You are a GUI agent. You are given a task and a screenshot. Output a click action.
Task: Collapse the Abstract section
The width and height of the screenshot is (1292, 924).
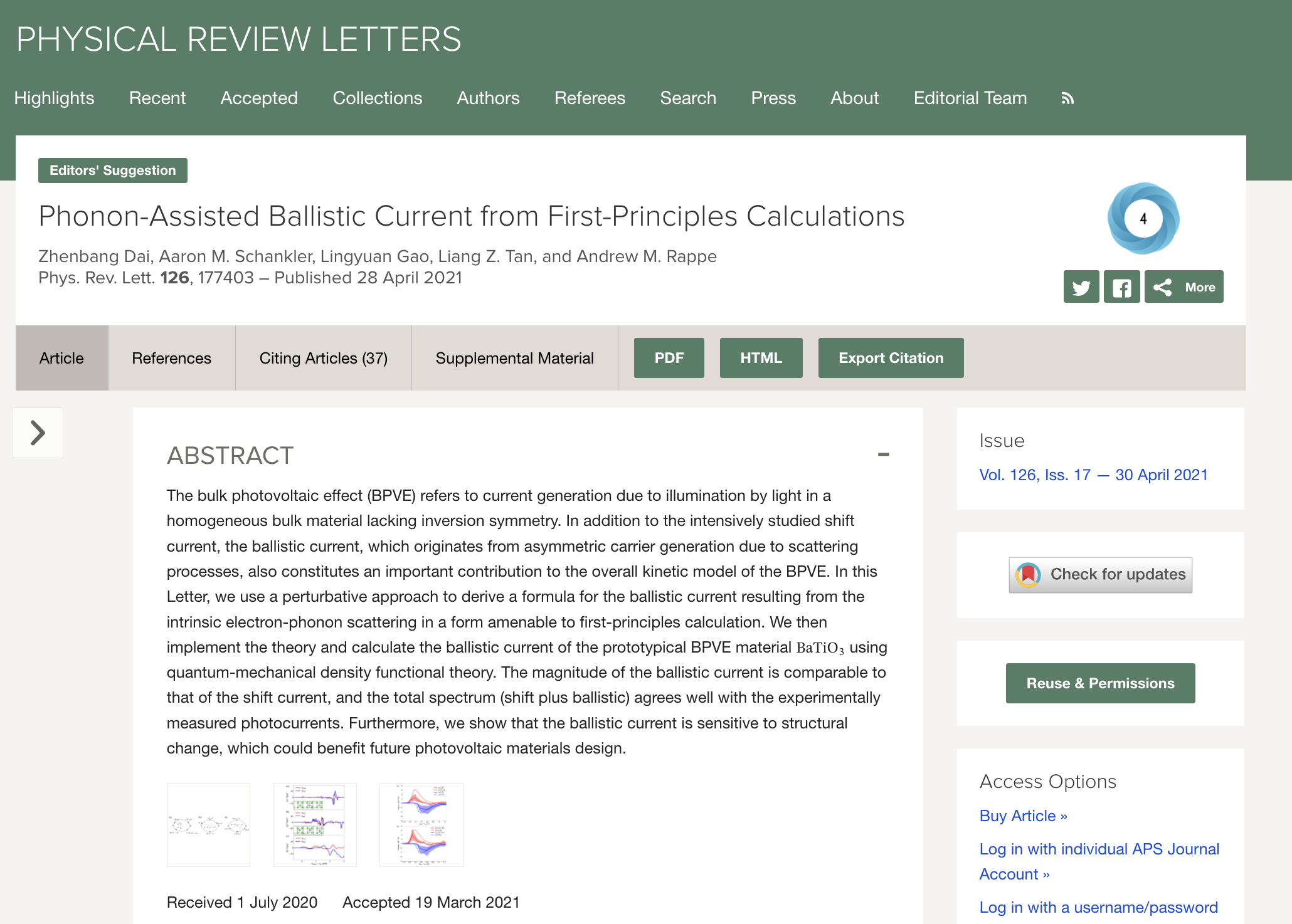pyautogui.click(x=883, y=454)
